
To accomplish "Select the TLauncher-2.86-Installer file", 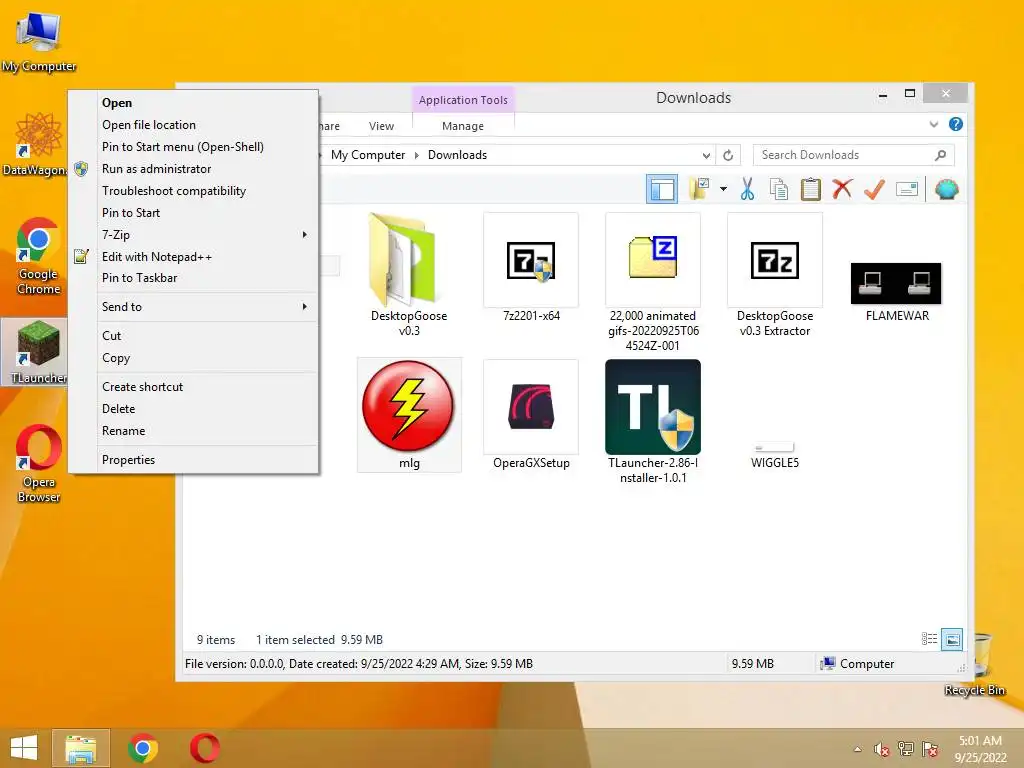I will pos(652,422).
